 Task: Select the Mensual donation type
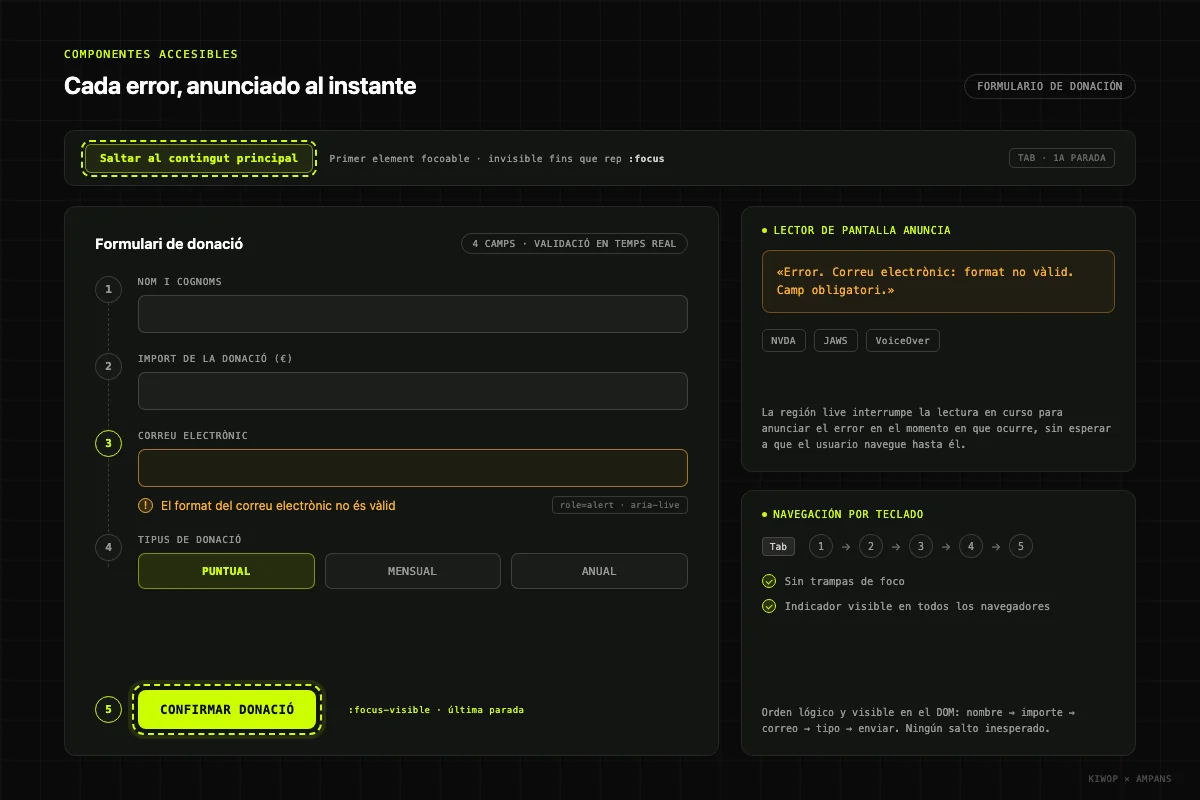[412, 571]
